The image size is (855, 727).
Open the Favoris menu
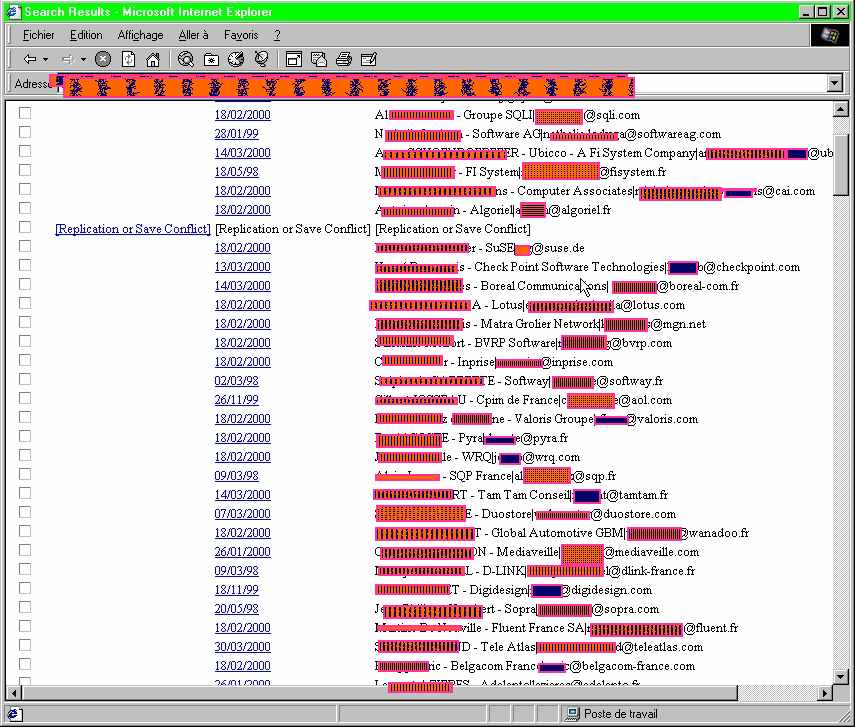tap(240, 35)
